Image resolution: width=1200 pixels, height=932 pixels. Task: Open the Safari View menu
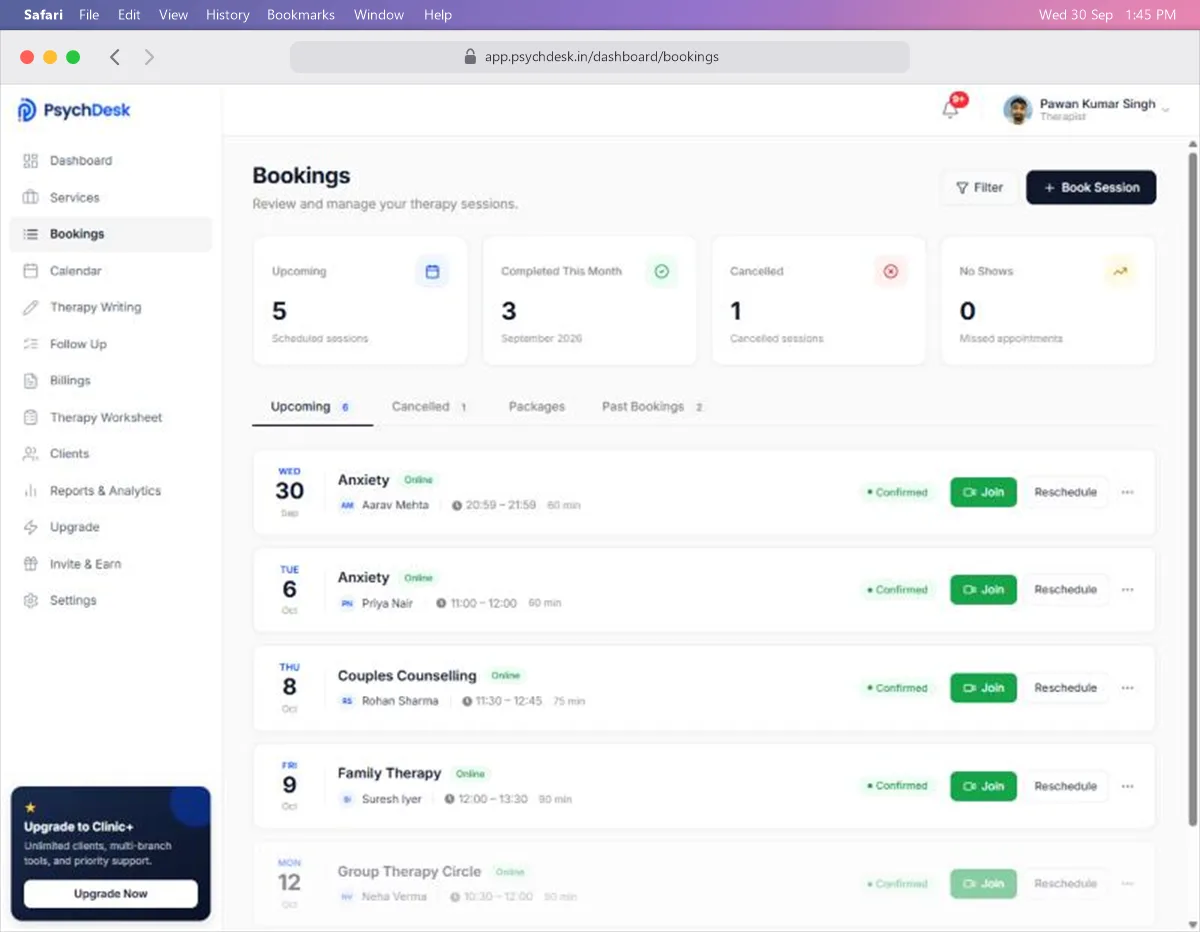(x=173, y=15)
